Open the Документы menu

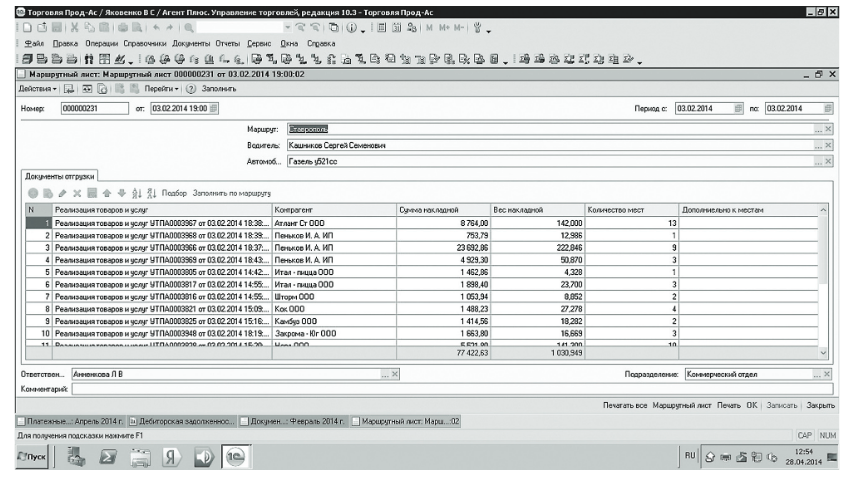(191, 44)
